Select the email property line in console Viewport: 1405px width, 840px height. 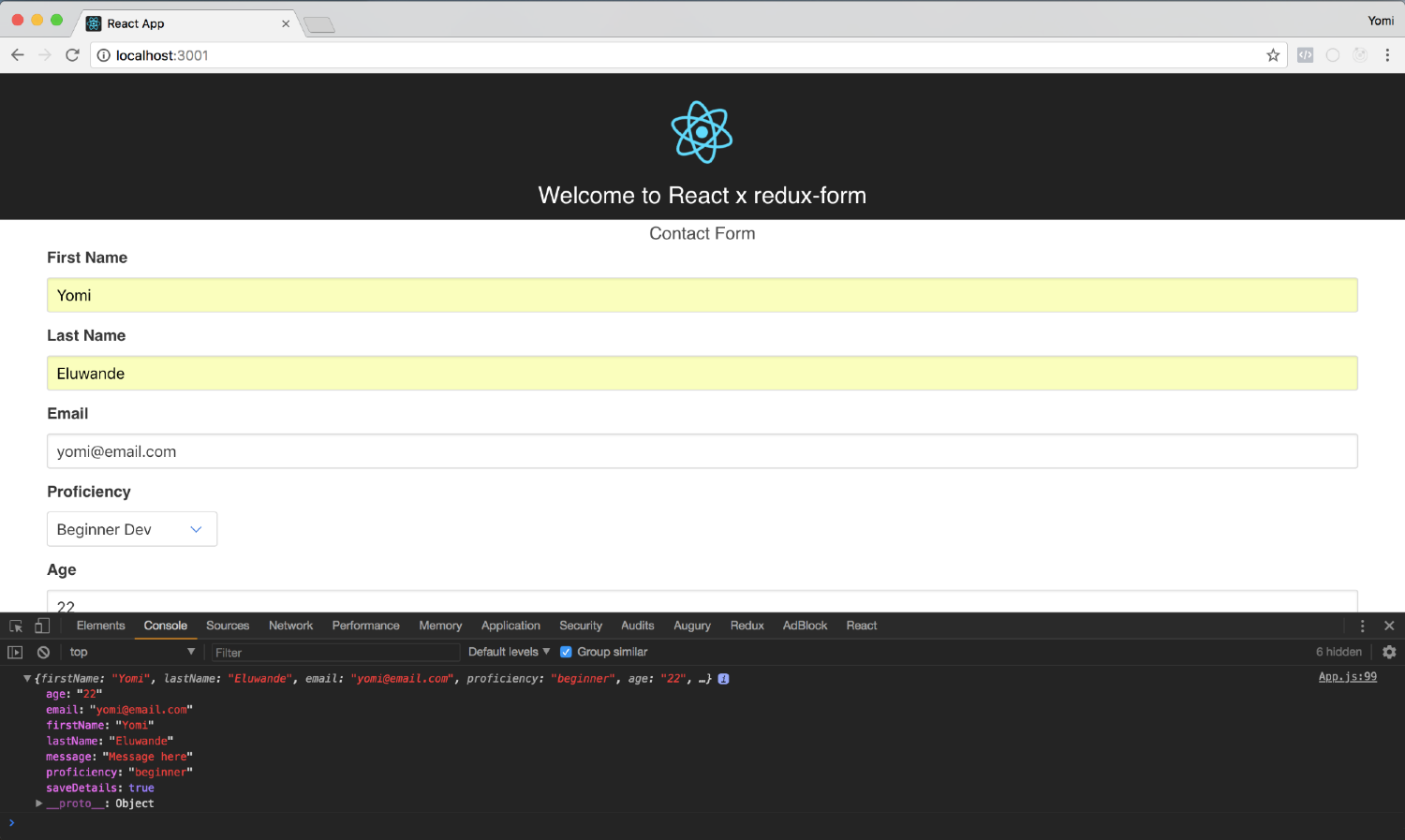point(119,710)
